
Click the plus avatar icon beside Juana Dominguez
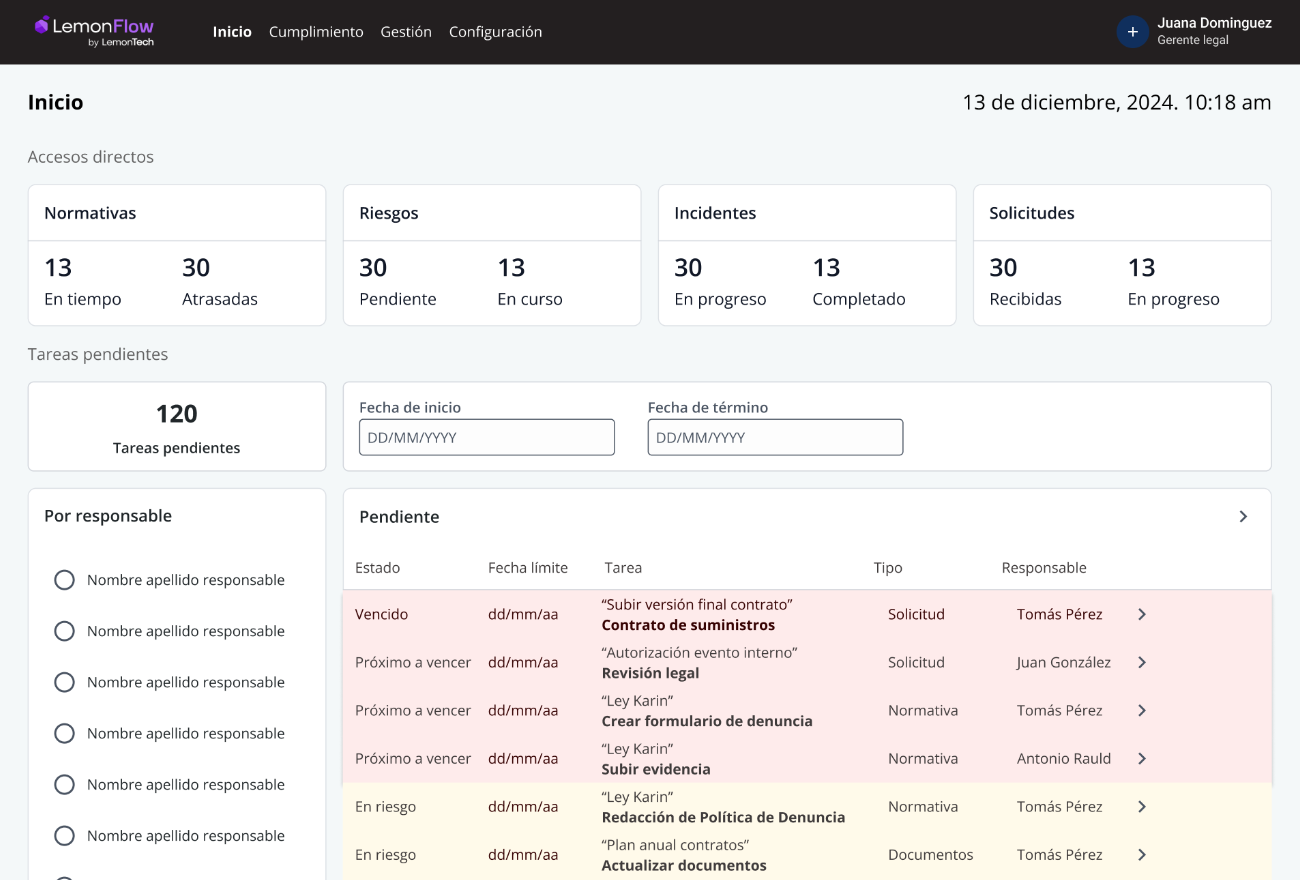(x=1132, y=32)
